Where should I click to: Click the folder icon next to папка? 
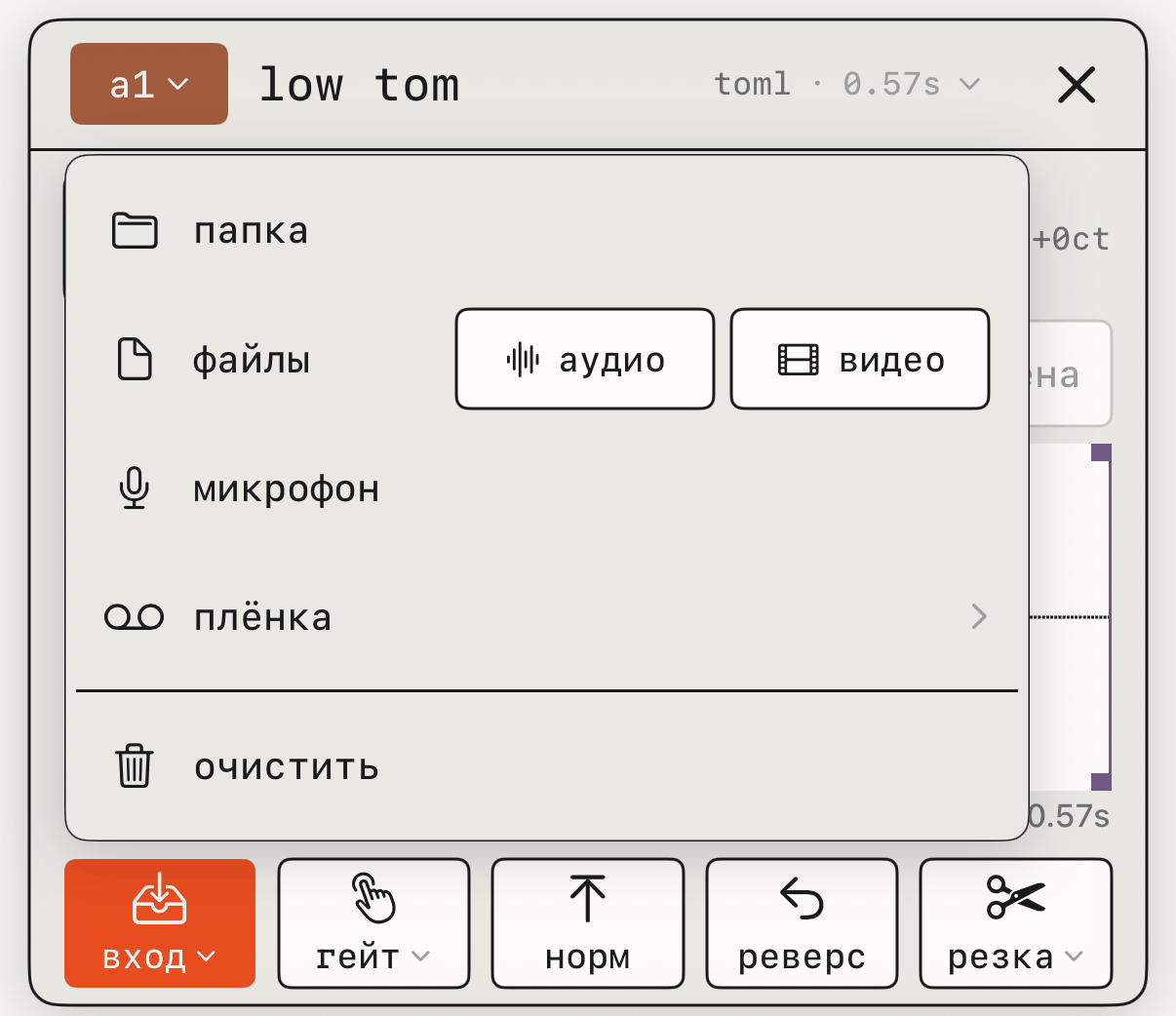coord(135,231)
